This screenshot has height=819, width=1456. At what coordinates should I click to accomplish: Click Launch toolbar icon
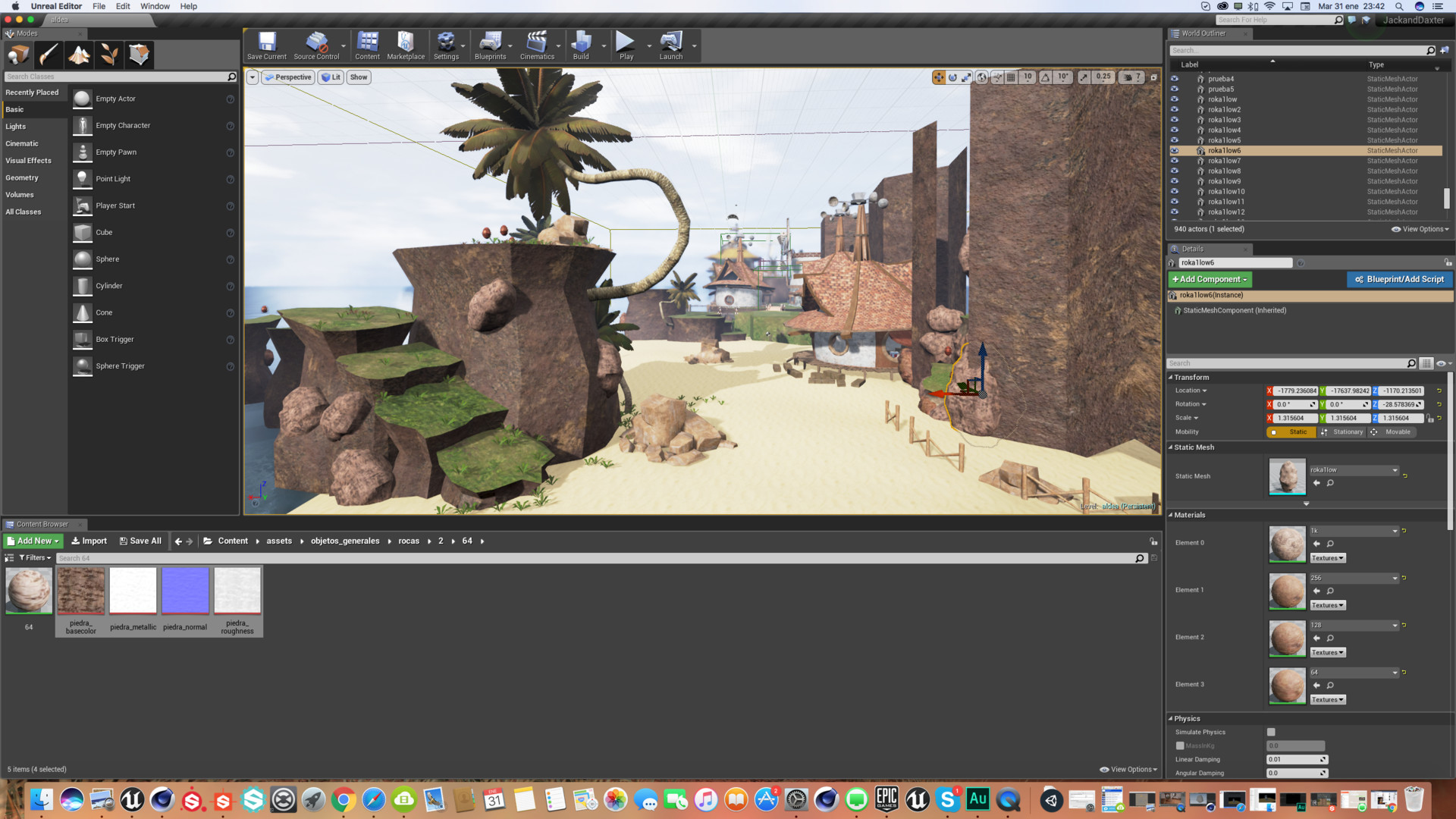[671, 45]
